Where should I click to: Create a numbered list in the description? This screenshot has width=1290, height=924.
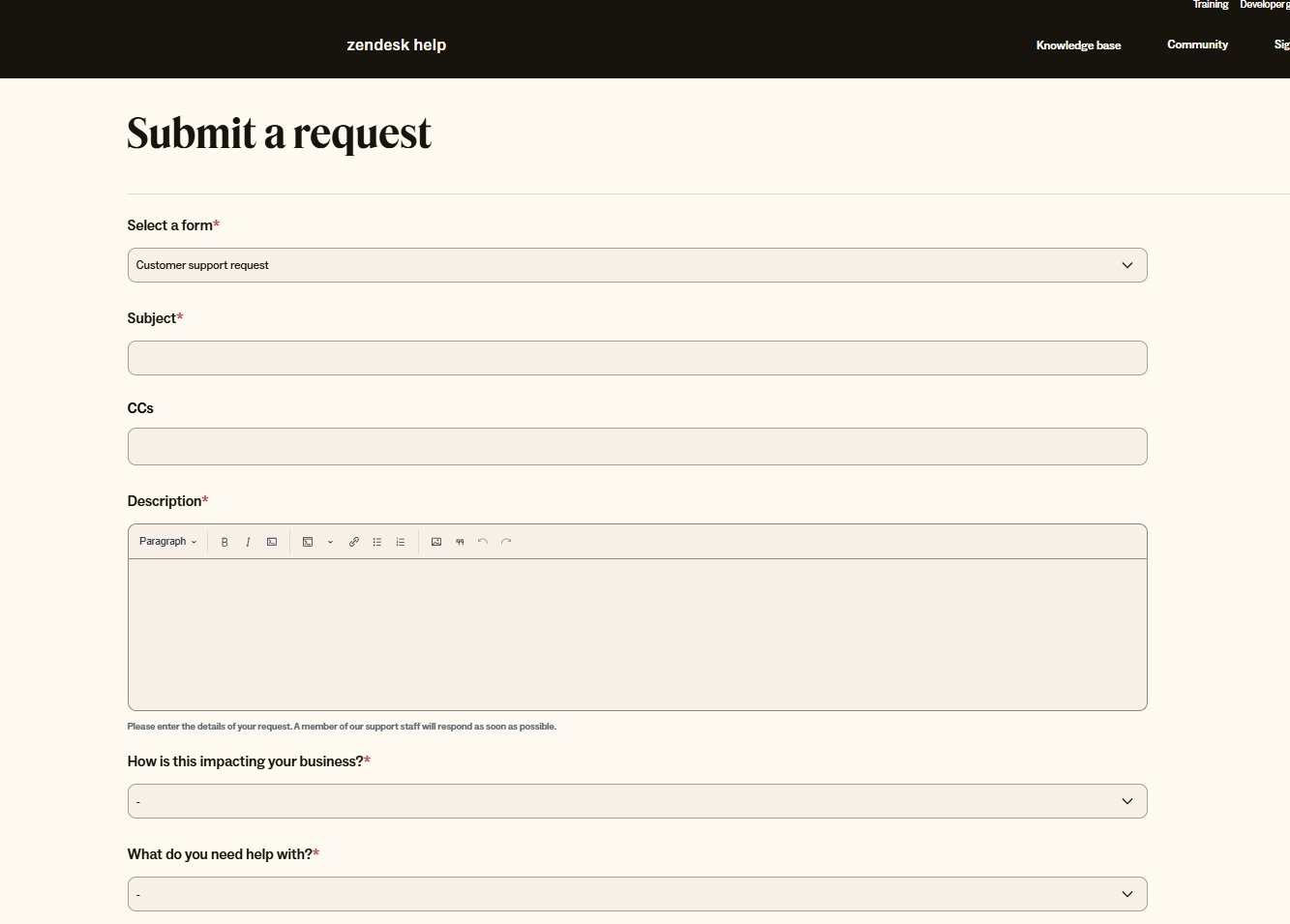400,541
